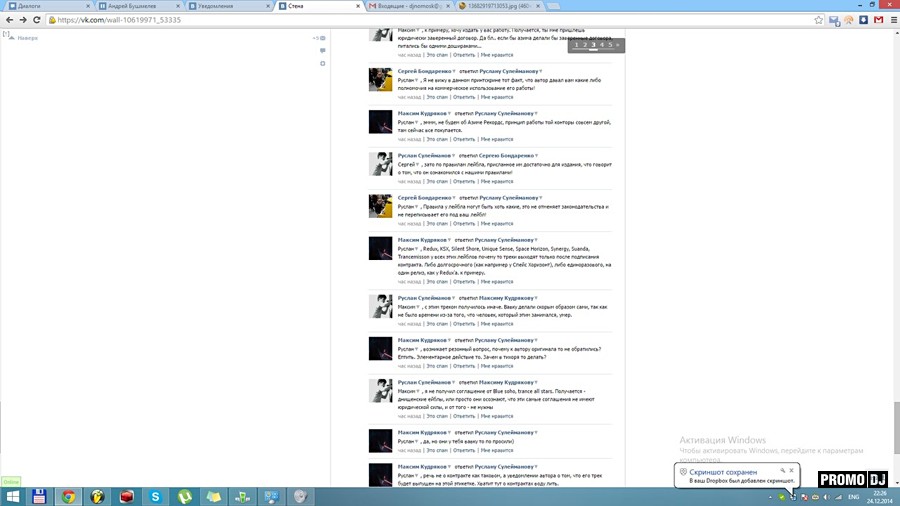Launch Google Chrome from the taskbar
Screen dimensions: 900x506
68,496
